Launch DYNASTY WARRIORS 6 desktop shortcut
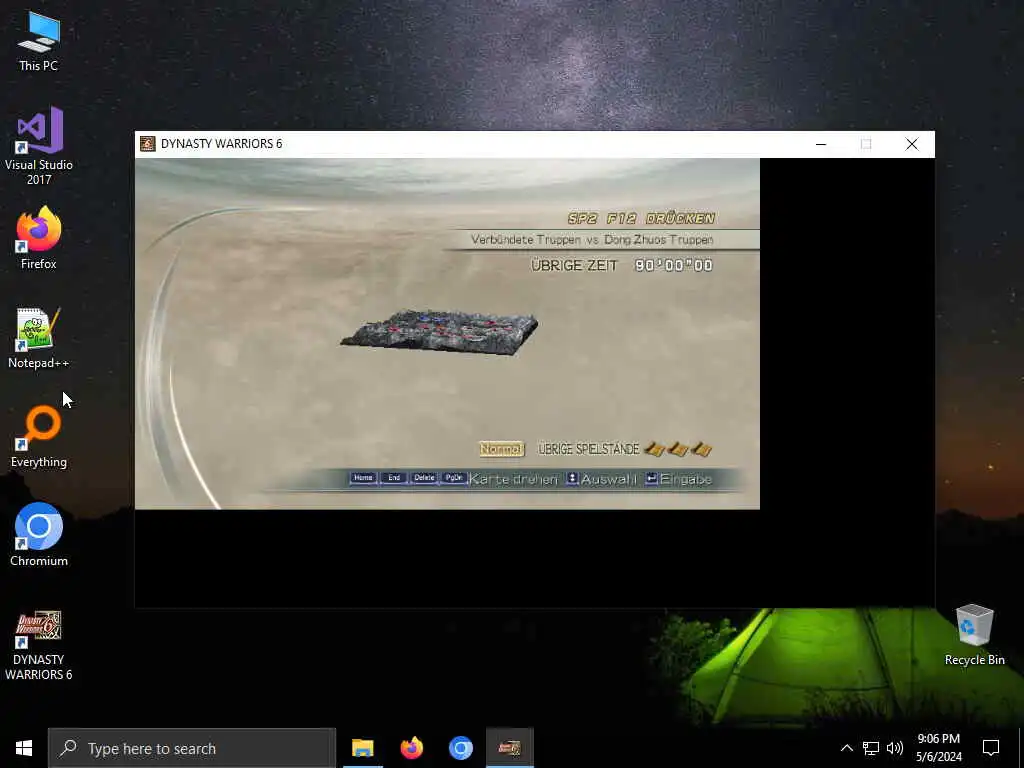 39,645
